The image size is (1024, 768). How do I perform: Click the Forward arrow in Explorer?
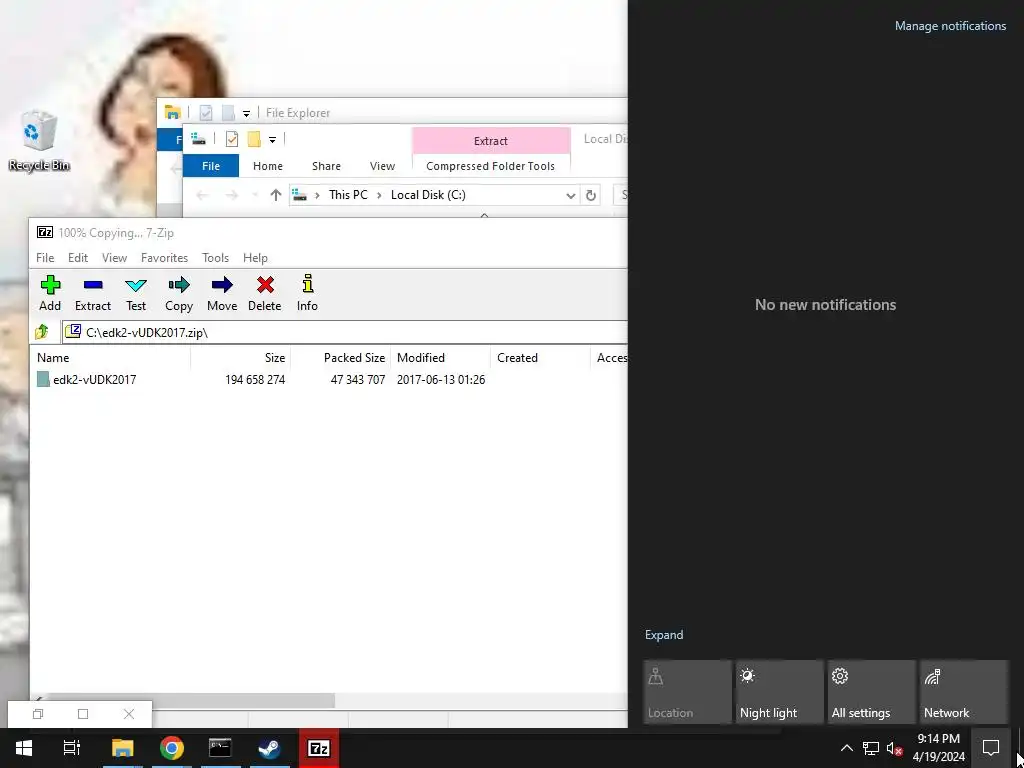pyautogui.click(x=231, y=195)
